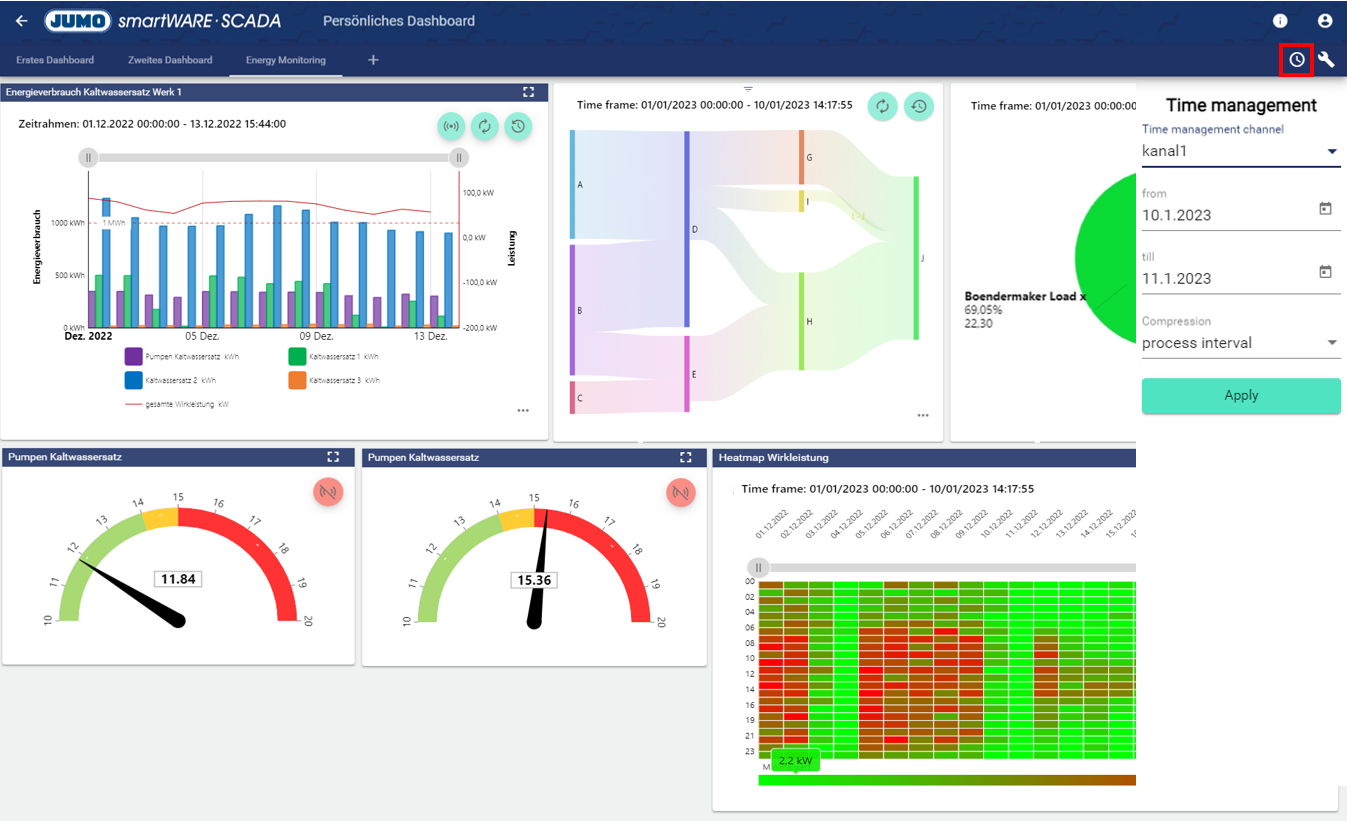Open the user account profile icon
This screenshot has width=1347, height=822.
pyautogui.click(x=1325, y=21)
